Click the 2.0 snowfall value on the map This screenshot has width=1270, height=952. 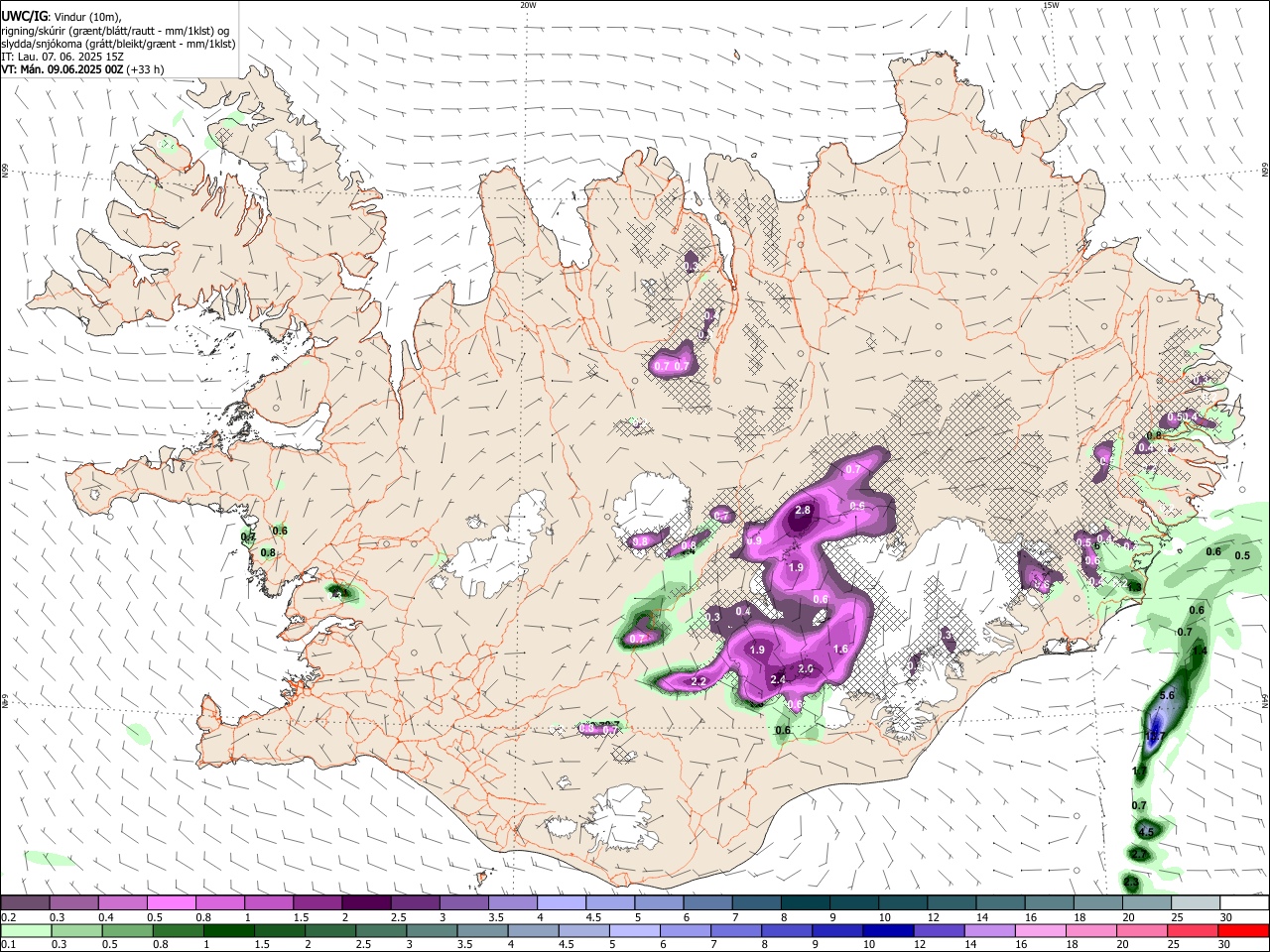click(x=806, y=669)
